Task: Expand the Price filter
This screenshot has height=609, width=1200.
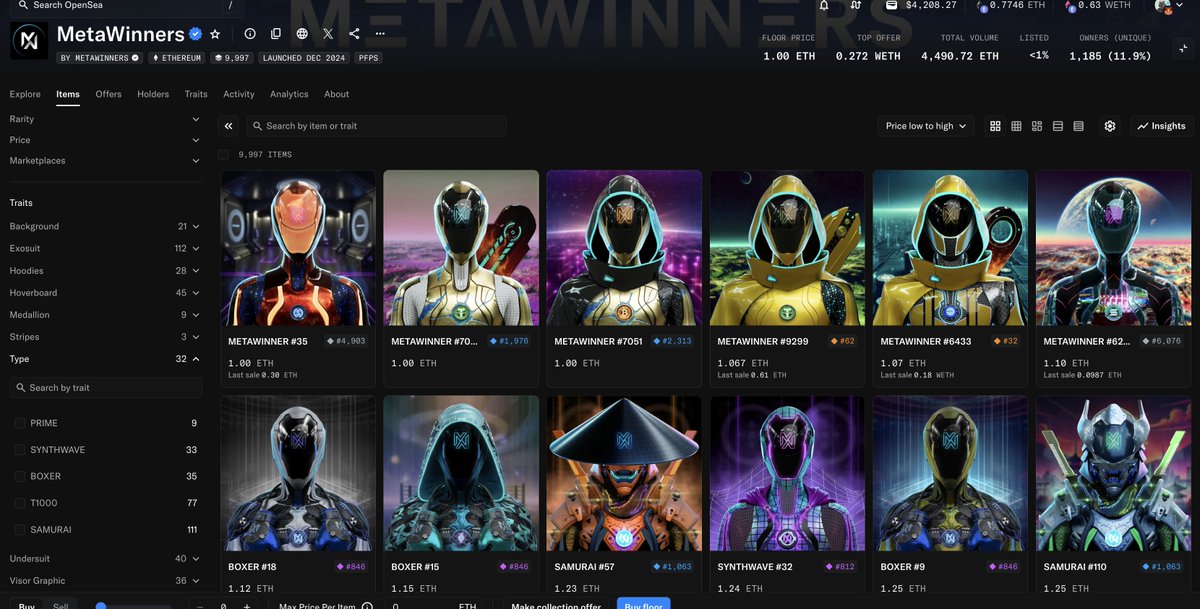Action: tap(105, 140)
